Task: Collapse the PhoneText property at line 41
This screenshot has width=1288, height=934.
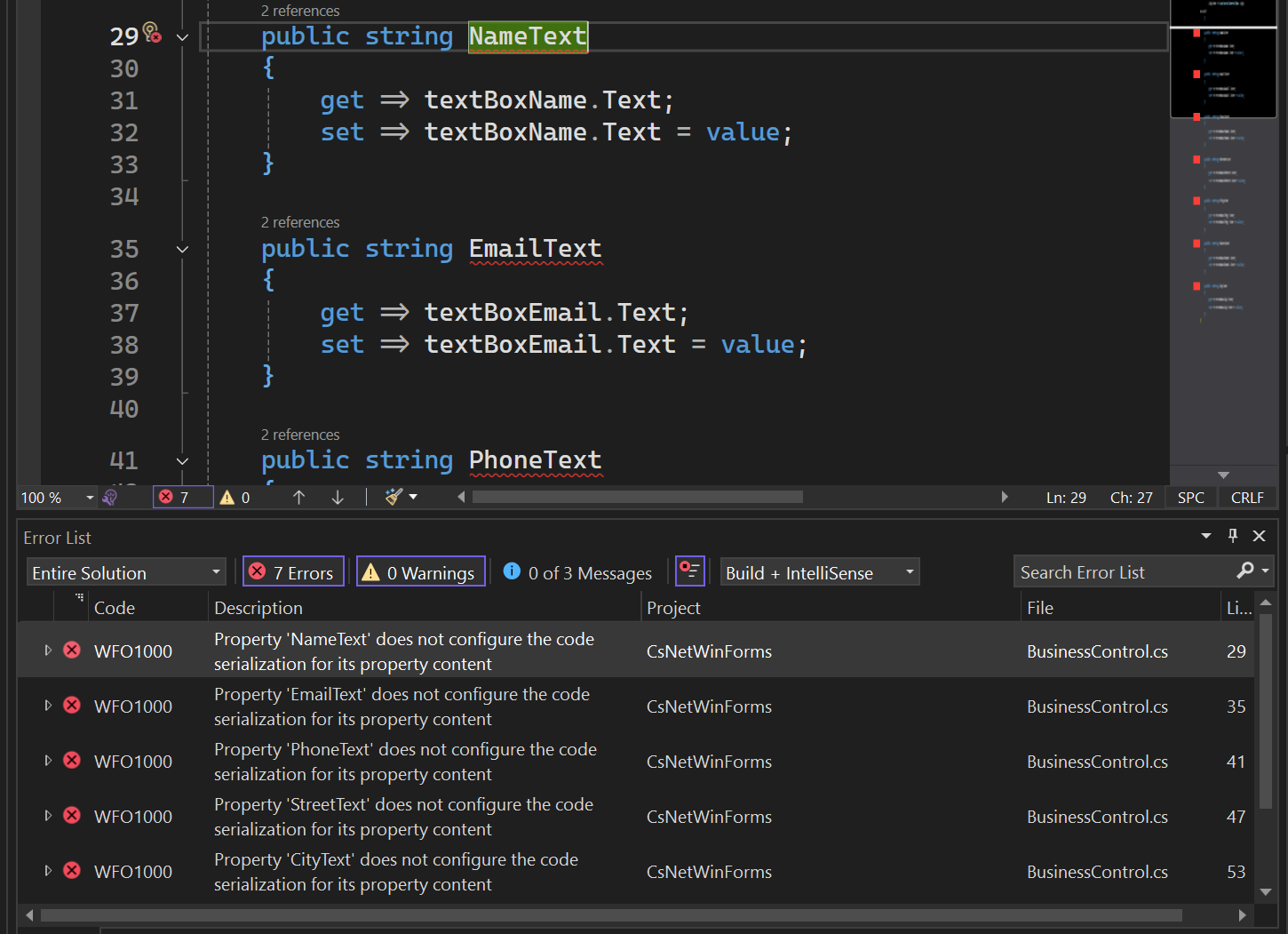Action: 182,461
